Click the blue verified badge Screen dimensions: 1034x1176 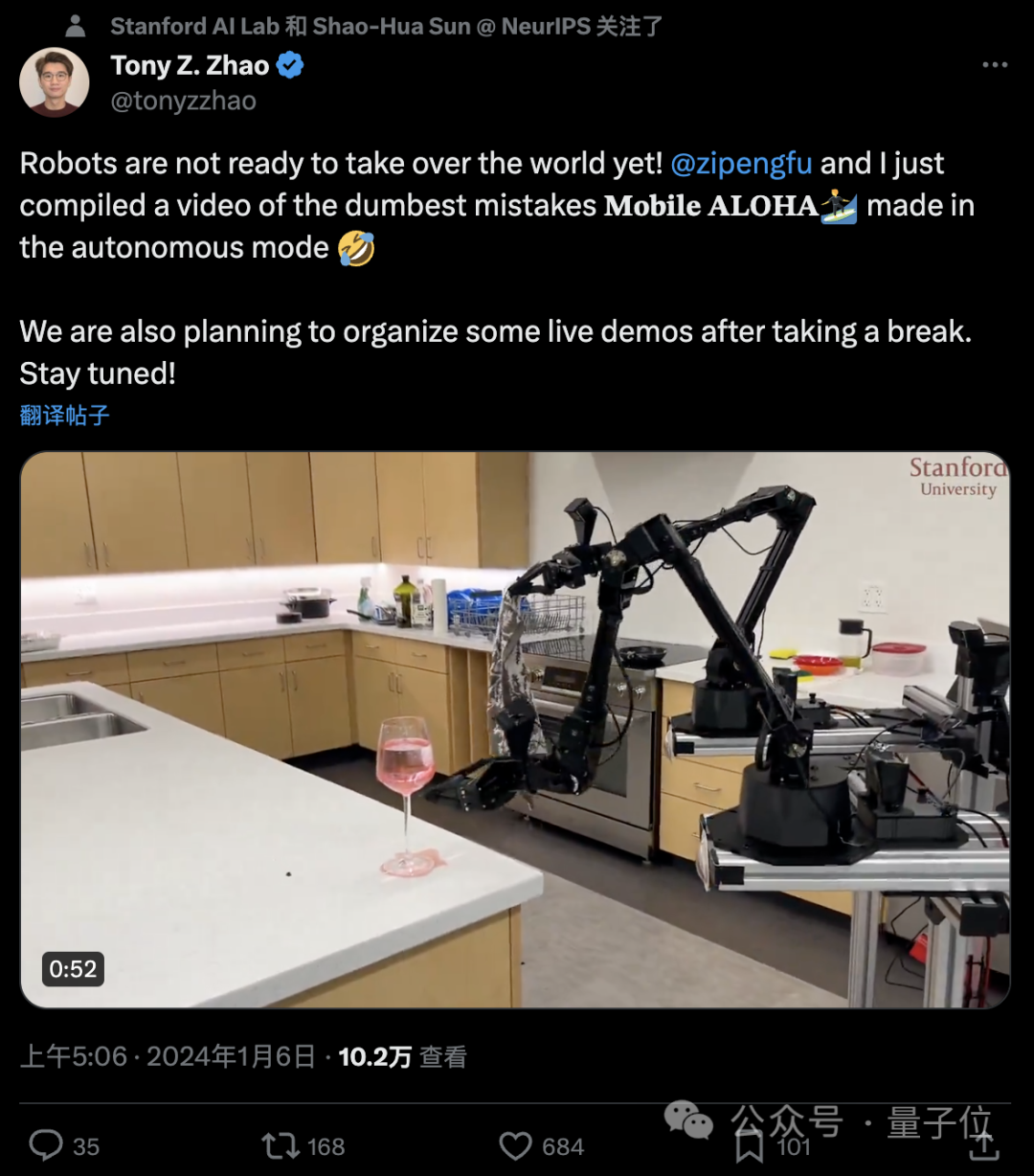click(x=290, y=65)
